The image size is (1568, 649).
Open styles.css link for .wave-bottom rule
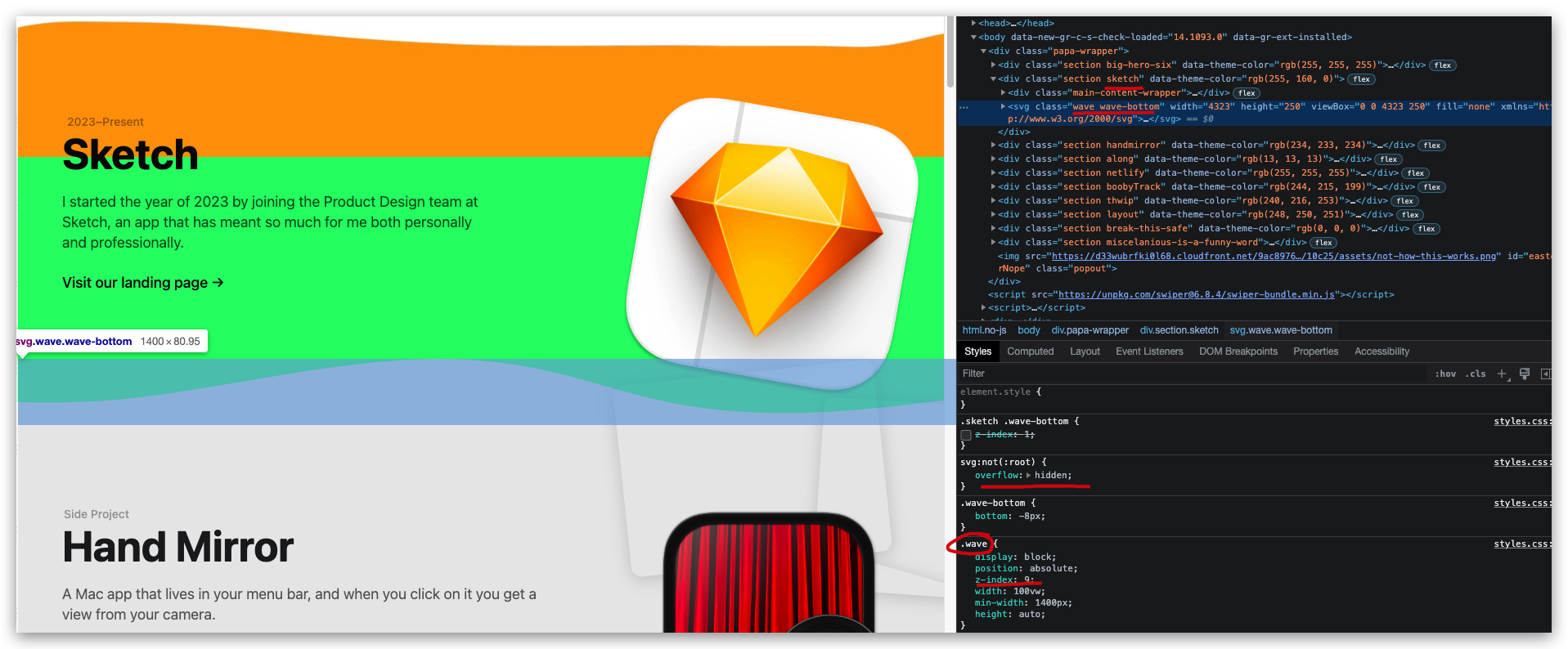click(1521, 504)
